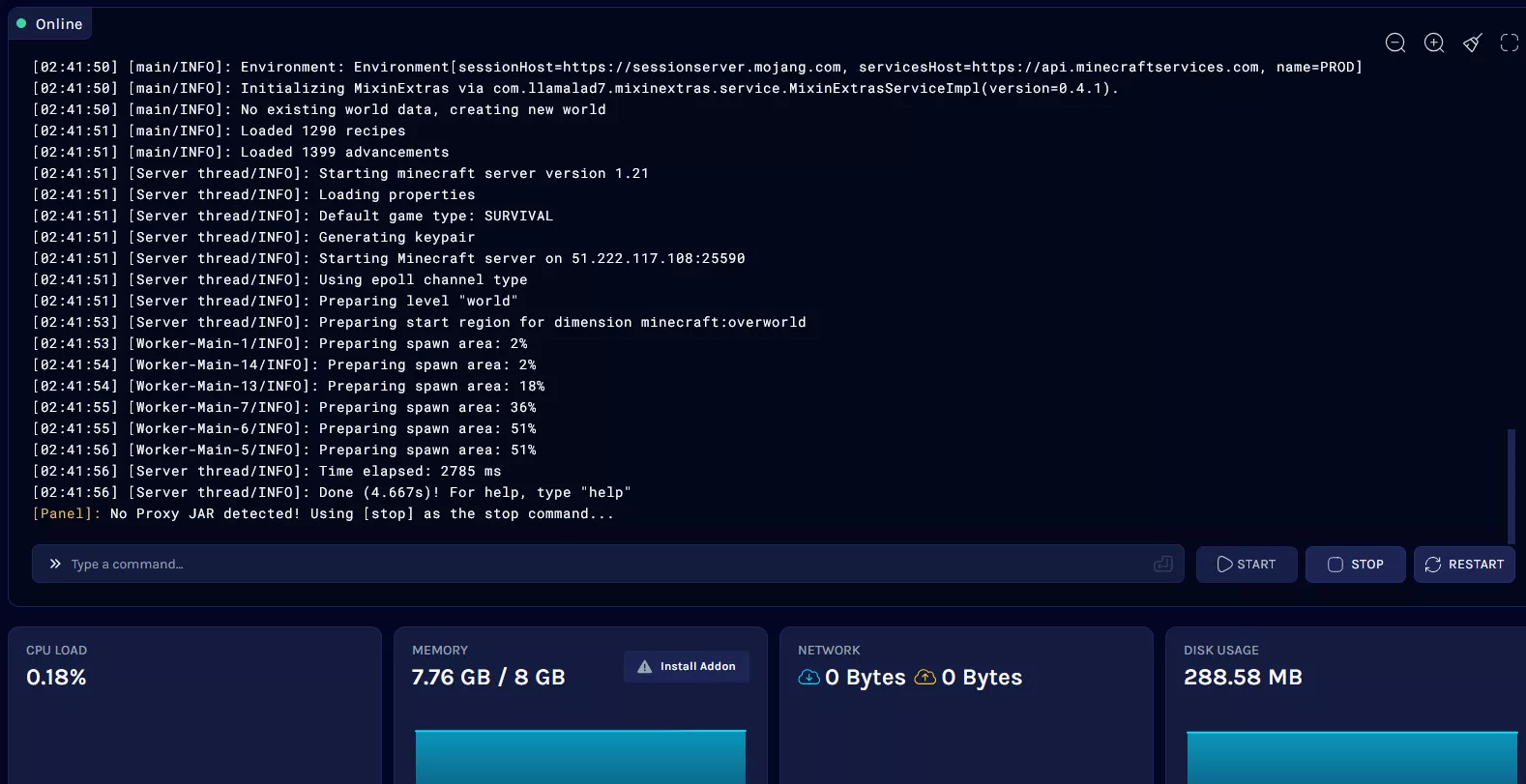Clear the console with the broom icon
The height and width of the screenshot is (784, 1526).
point(1472,43)
